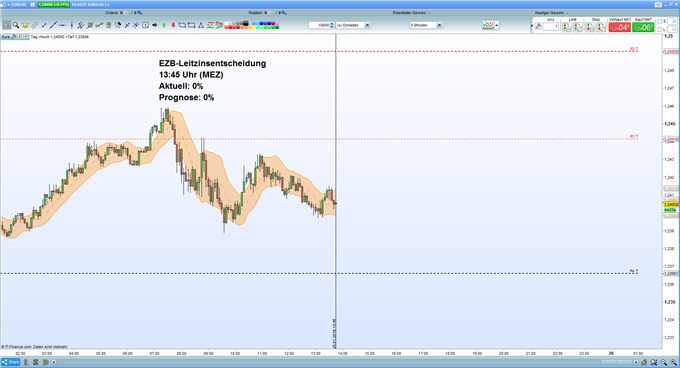
Task: Select the long trend line tool
Action: (x=53, y=25)
